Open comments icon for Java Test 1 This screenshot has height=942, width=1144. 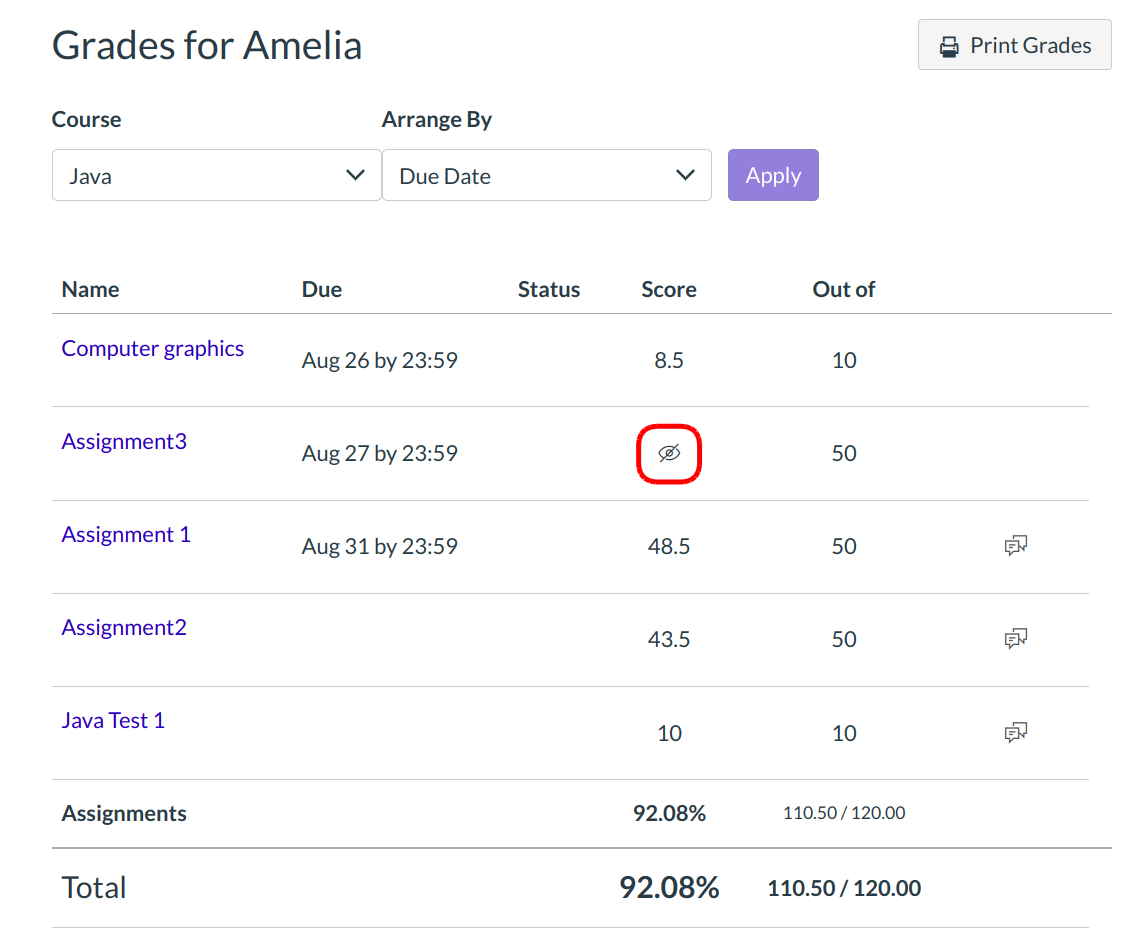[x=1016, y=733]
